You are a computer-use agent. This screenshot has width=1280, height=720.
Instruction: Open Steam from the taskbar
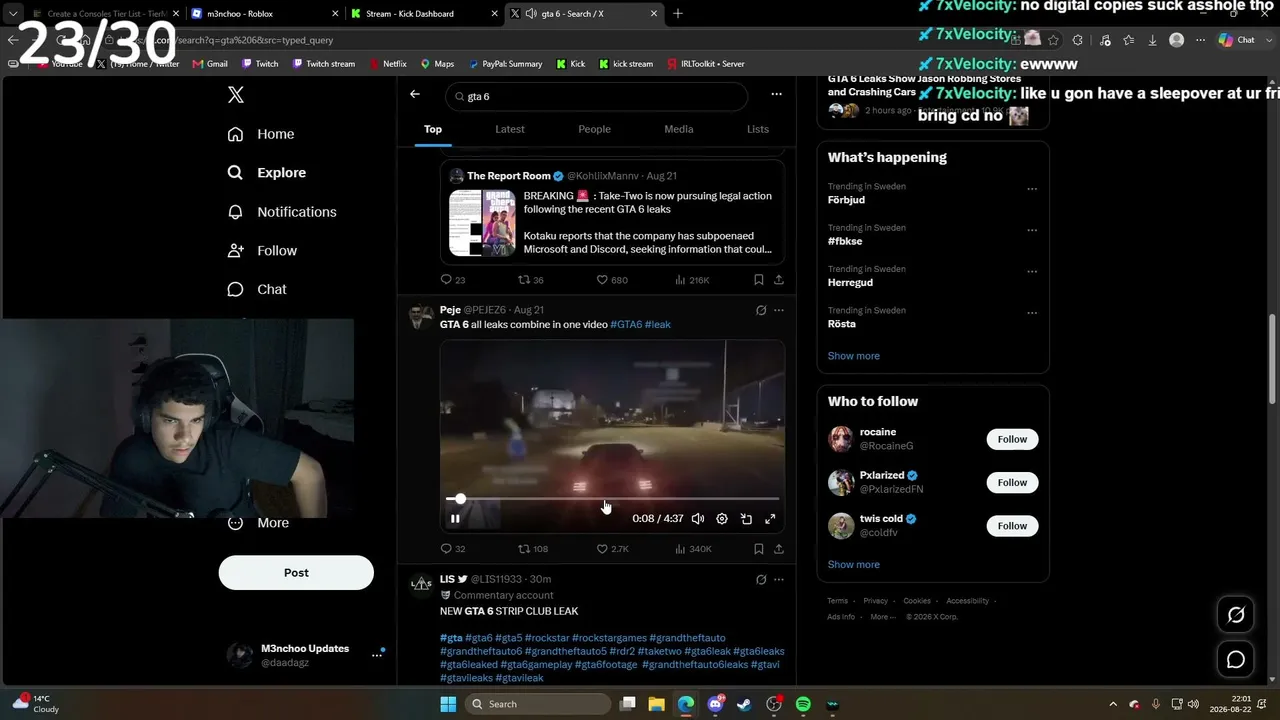pos(744,704)
